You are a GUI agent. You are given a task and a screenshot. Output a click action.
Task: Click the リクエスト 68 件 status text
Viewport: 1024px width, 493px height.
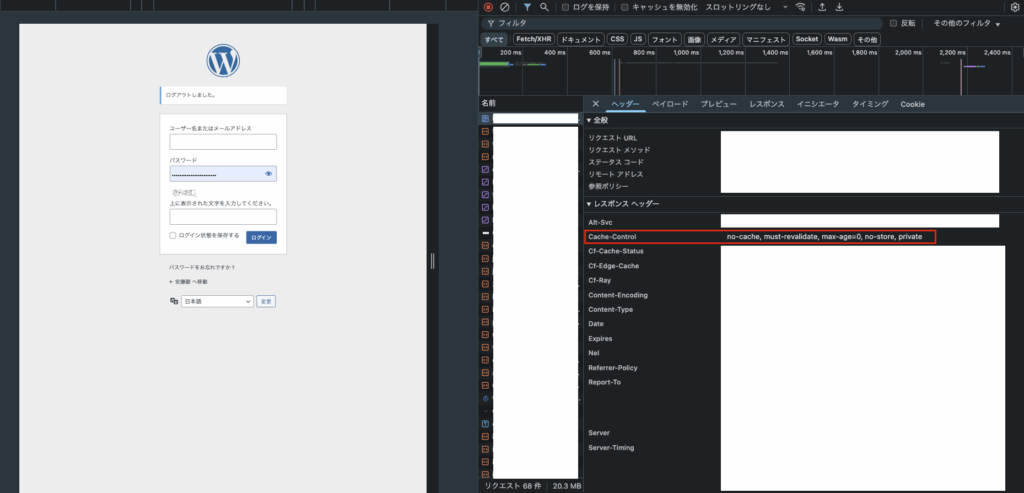[x=512, y=486]
